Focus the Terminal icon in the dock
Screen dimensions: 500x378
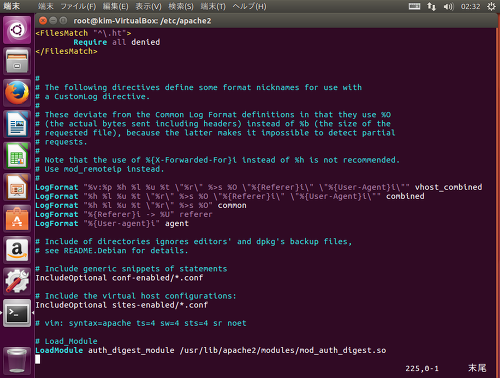point(17,313)
